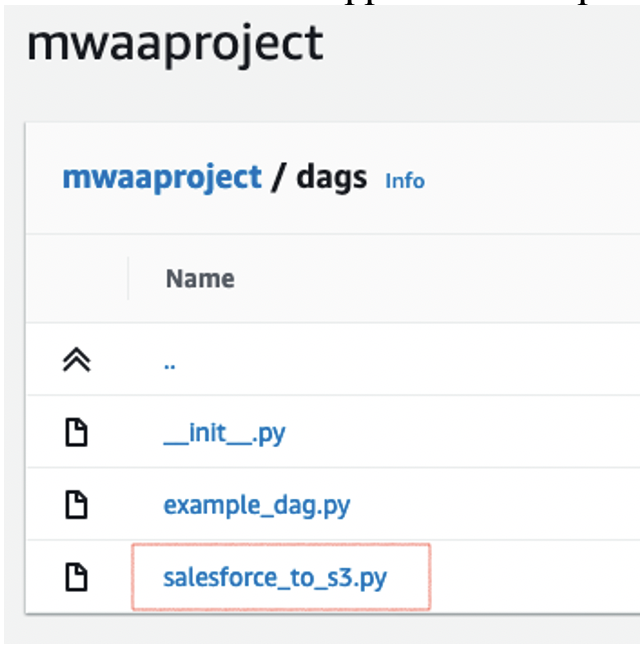Select the empty area of the example_dag.py row

click(496, 504)
